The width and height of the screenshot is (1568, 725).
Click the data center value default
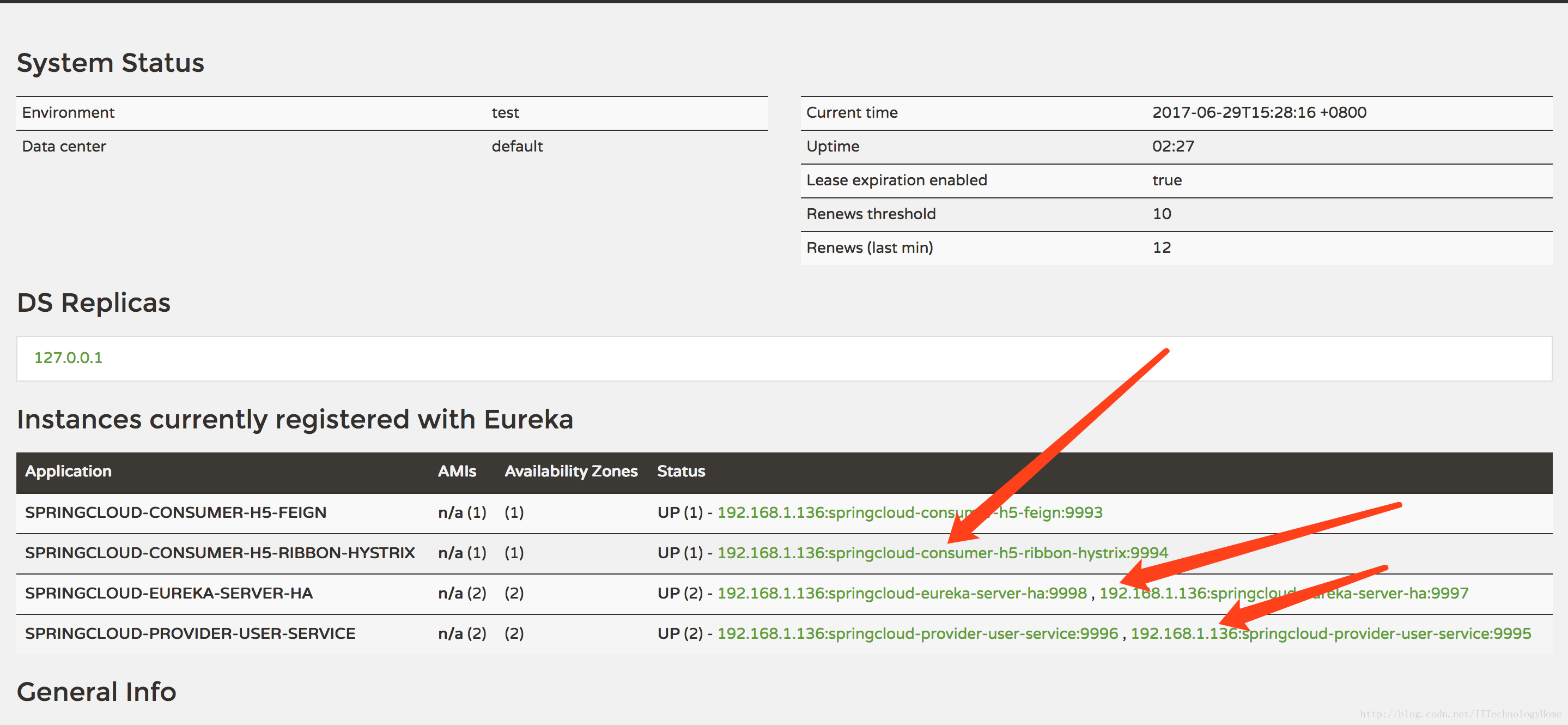(x=518, y=146)
